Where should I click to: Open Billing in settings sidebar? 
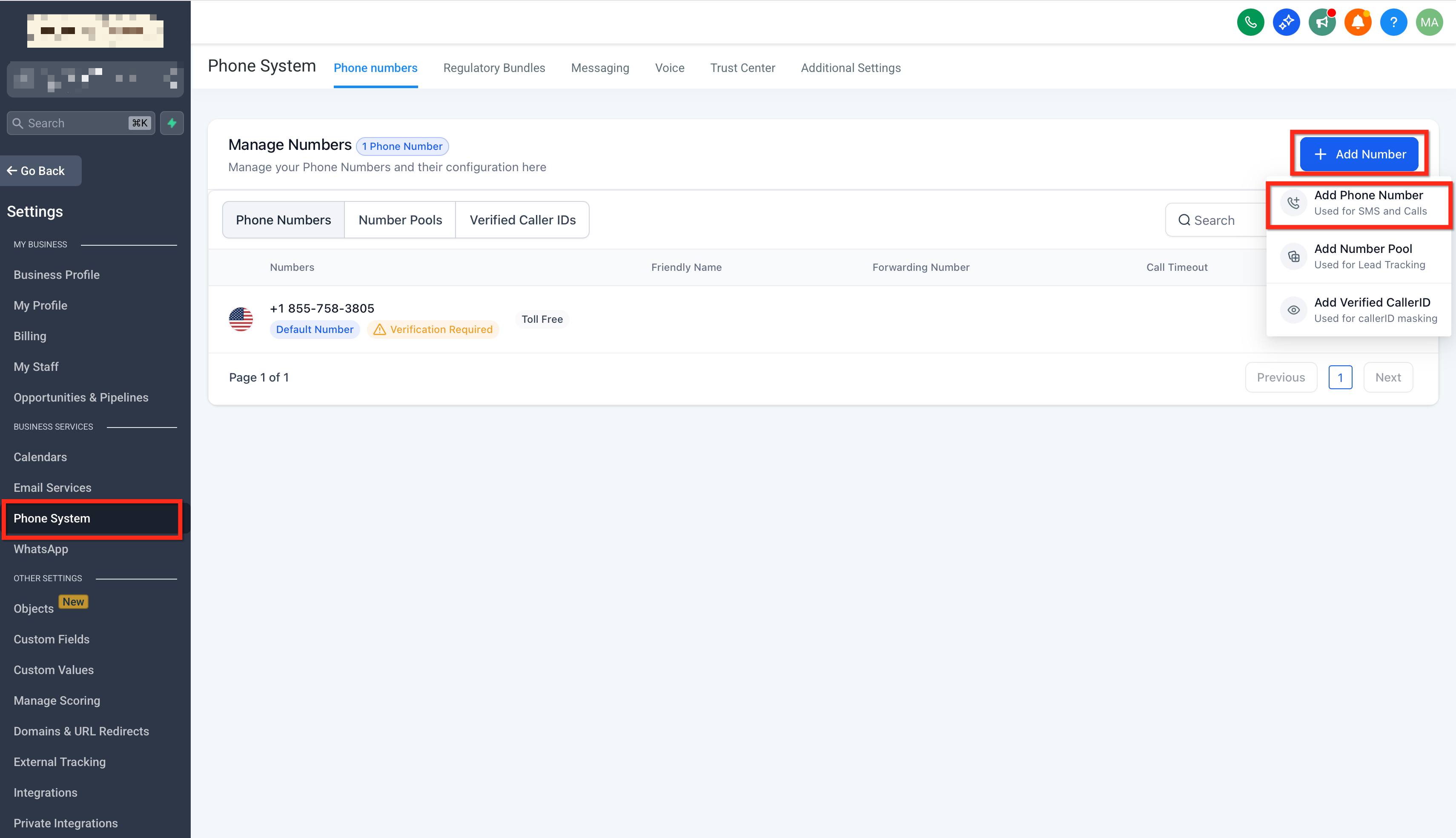(30, 336)
